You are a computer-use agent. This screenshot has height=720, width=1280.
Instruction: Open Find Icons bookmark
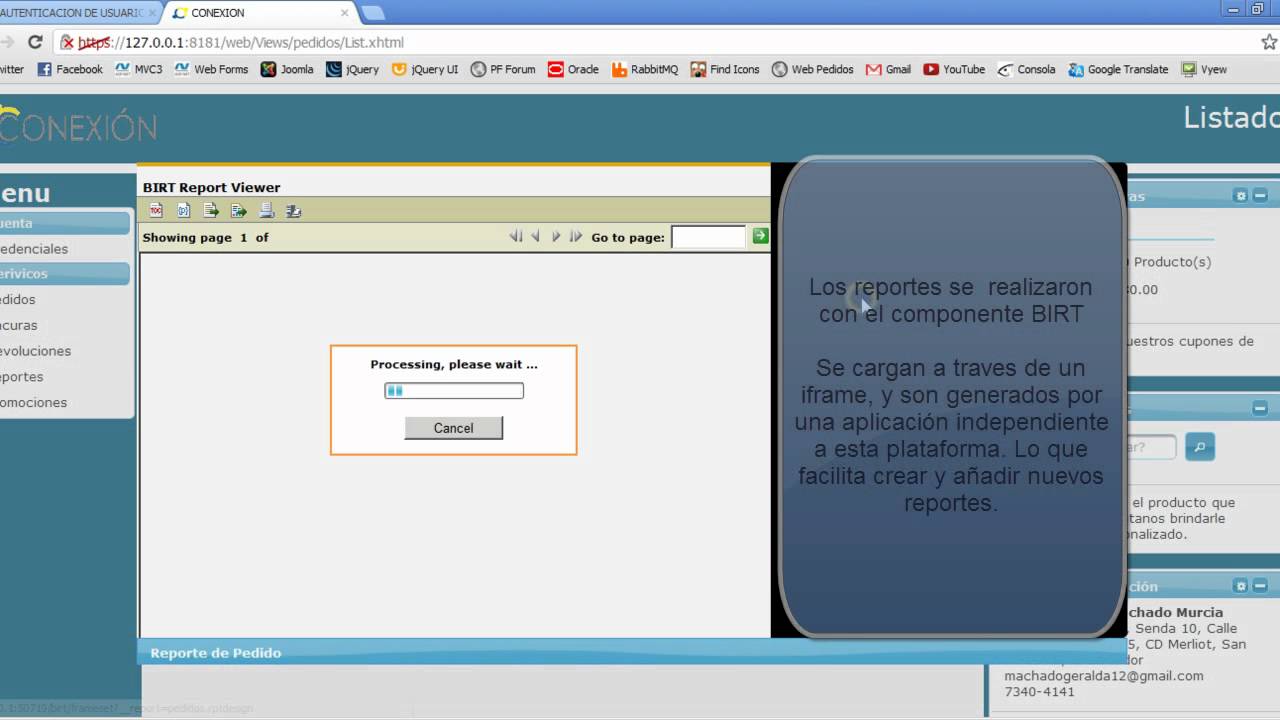pyautogui.click(x=725, y=69)
